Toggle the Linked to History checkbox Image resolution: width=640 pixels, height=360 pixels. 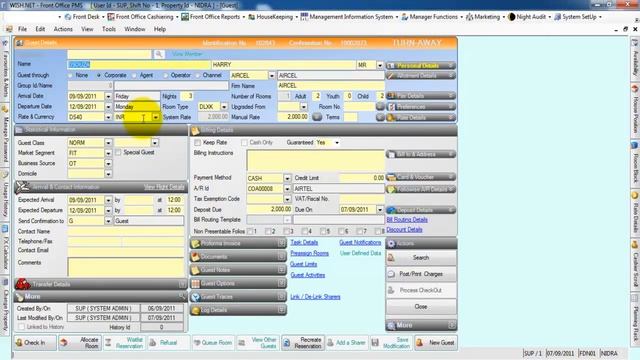click(21, 327)
